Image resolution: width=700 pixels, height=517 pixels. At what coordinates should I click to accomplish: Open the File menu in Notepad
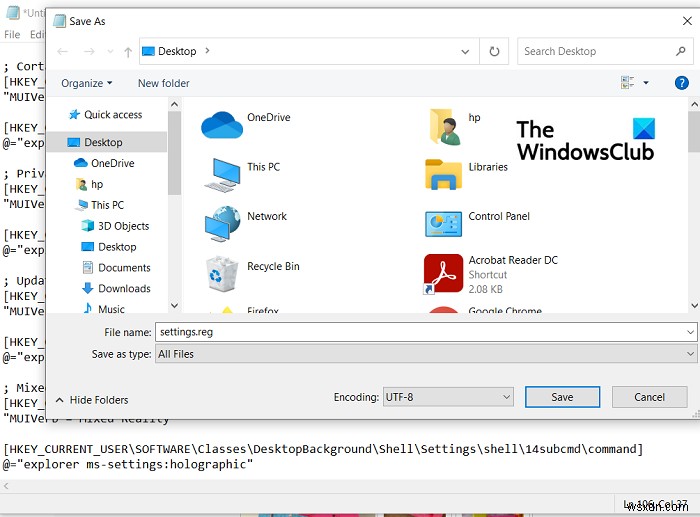[12, 34]
